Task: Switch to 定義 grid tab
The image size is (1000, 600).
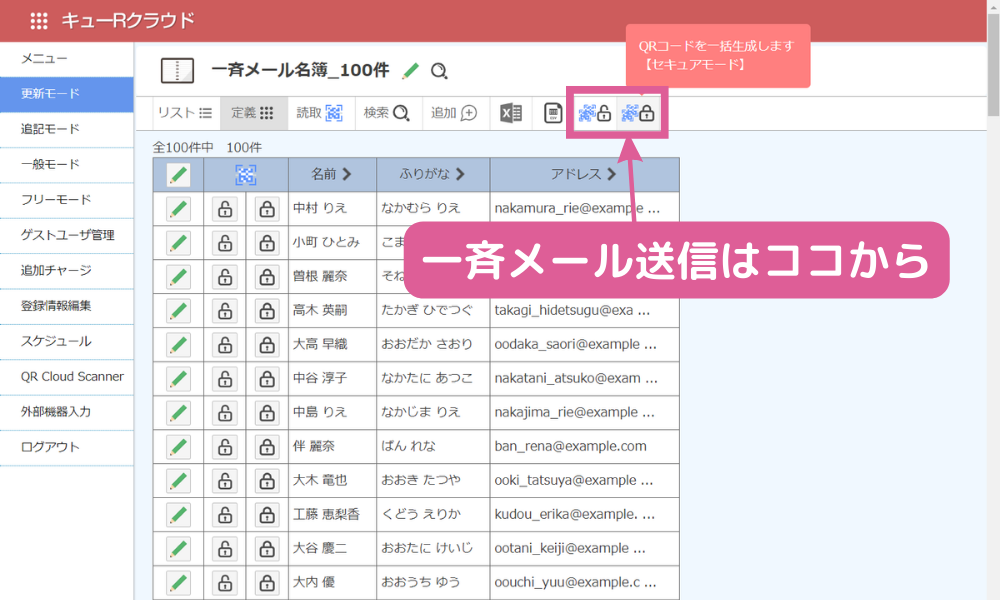Action: tap(253, 113)
